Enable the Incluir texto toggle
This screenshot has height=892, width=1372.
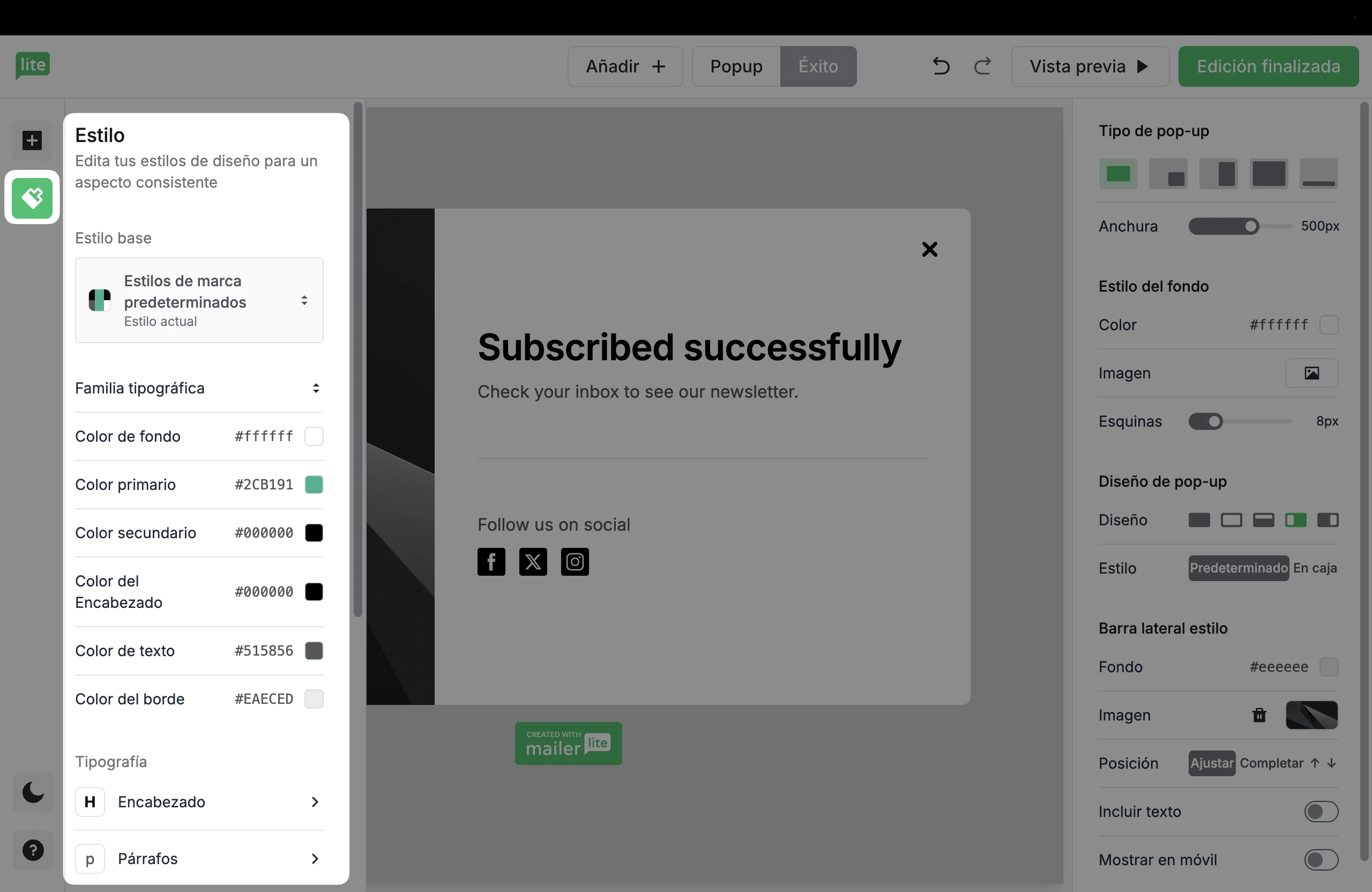click(1321, 811)
